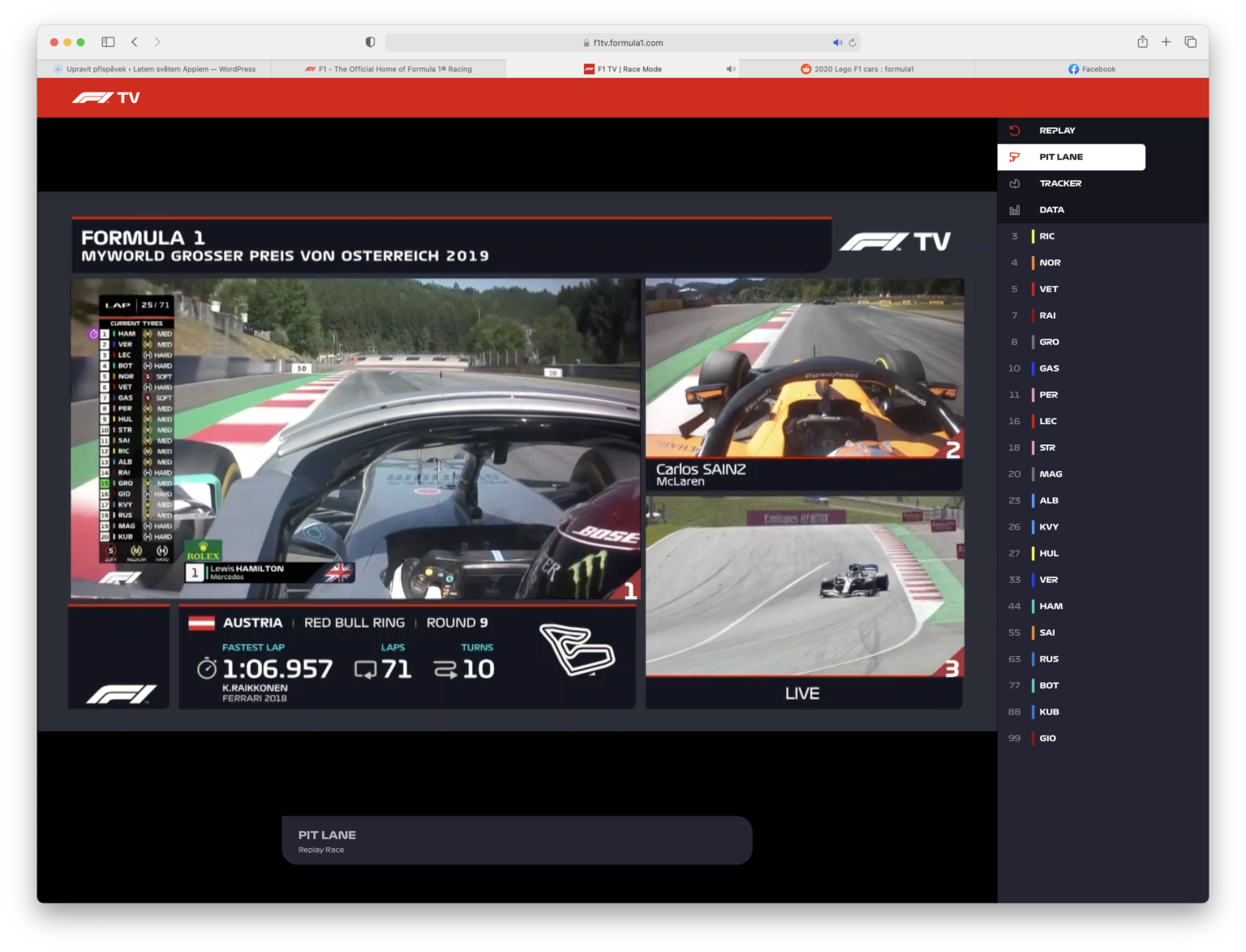
Task: Pick driver HUL onboard feed
Action: click(1071, 554)
